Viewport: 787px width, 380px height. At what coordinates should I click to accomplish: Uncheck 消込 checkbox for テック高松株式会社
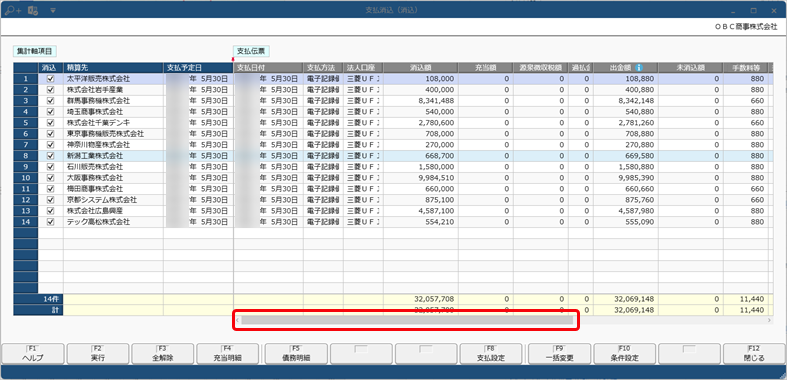click(x=50, y=222)
